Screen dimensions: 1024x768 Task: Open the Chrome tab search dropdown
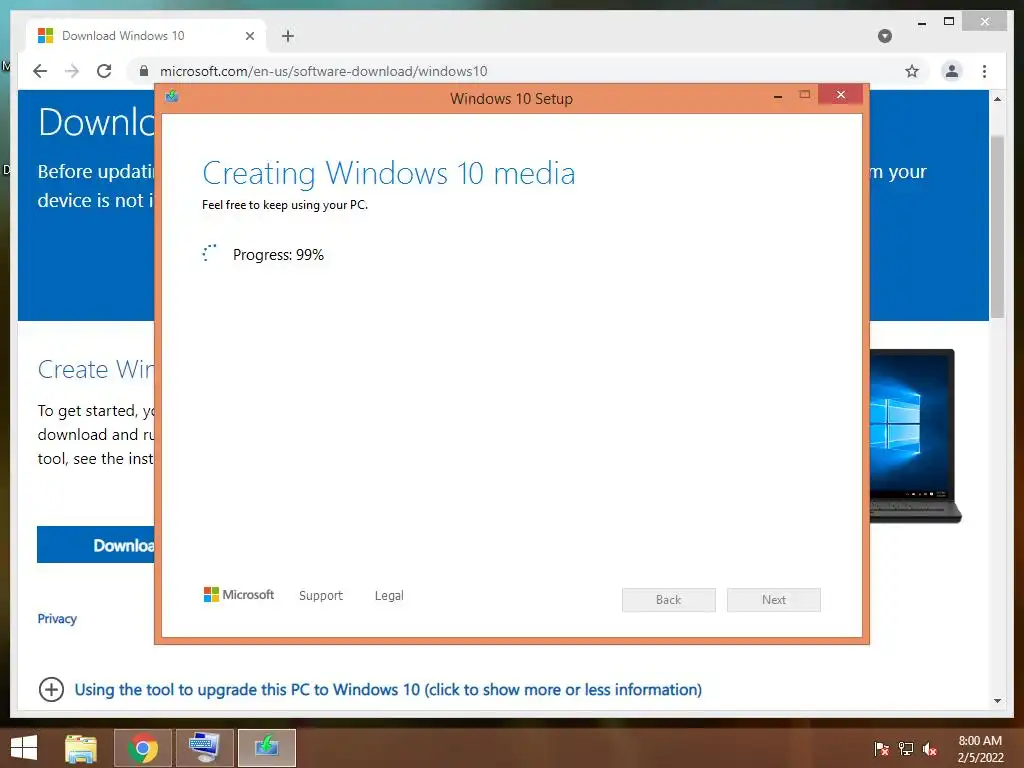click(885, 36)
